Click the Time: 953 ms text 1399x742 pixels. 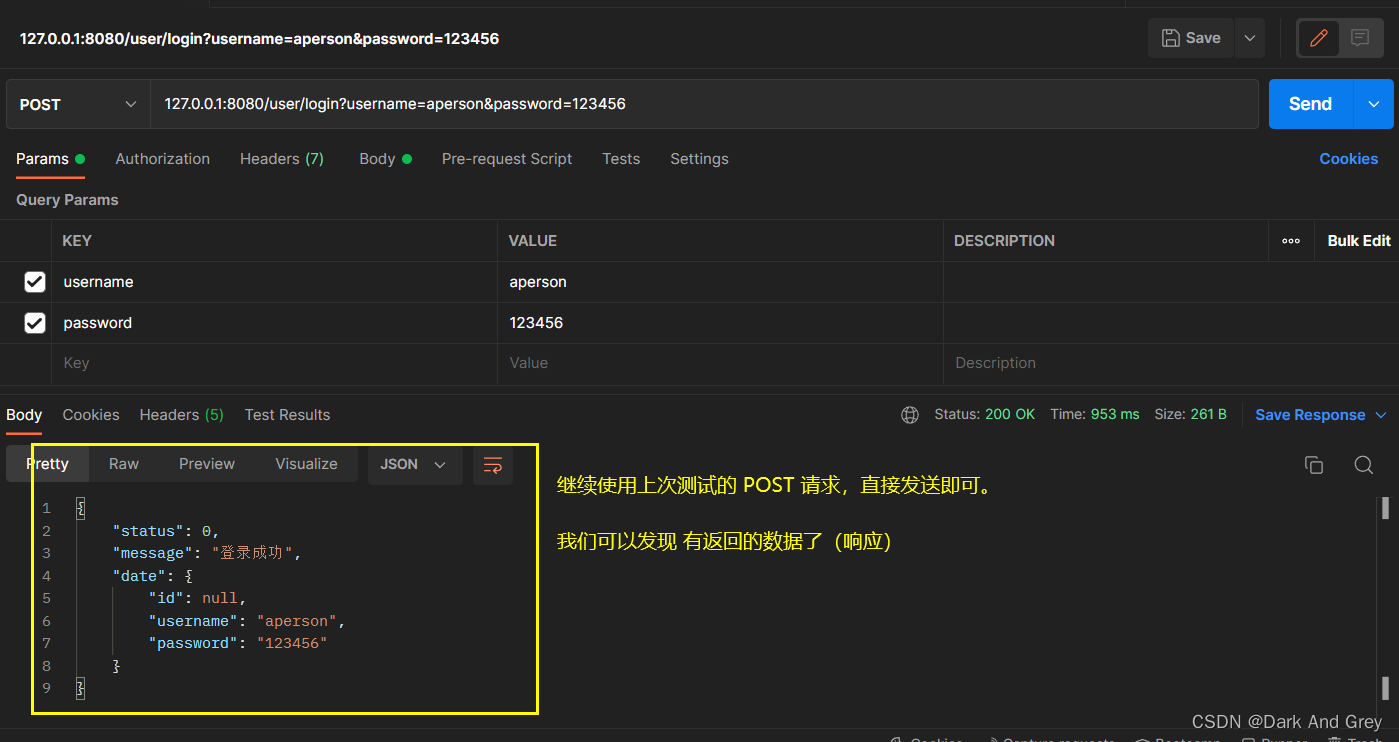click(1095, 414)
